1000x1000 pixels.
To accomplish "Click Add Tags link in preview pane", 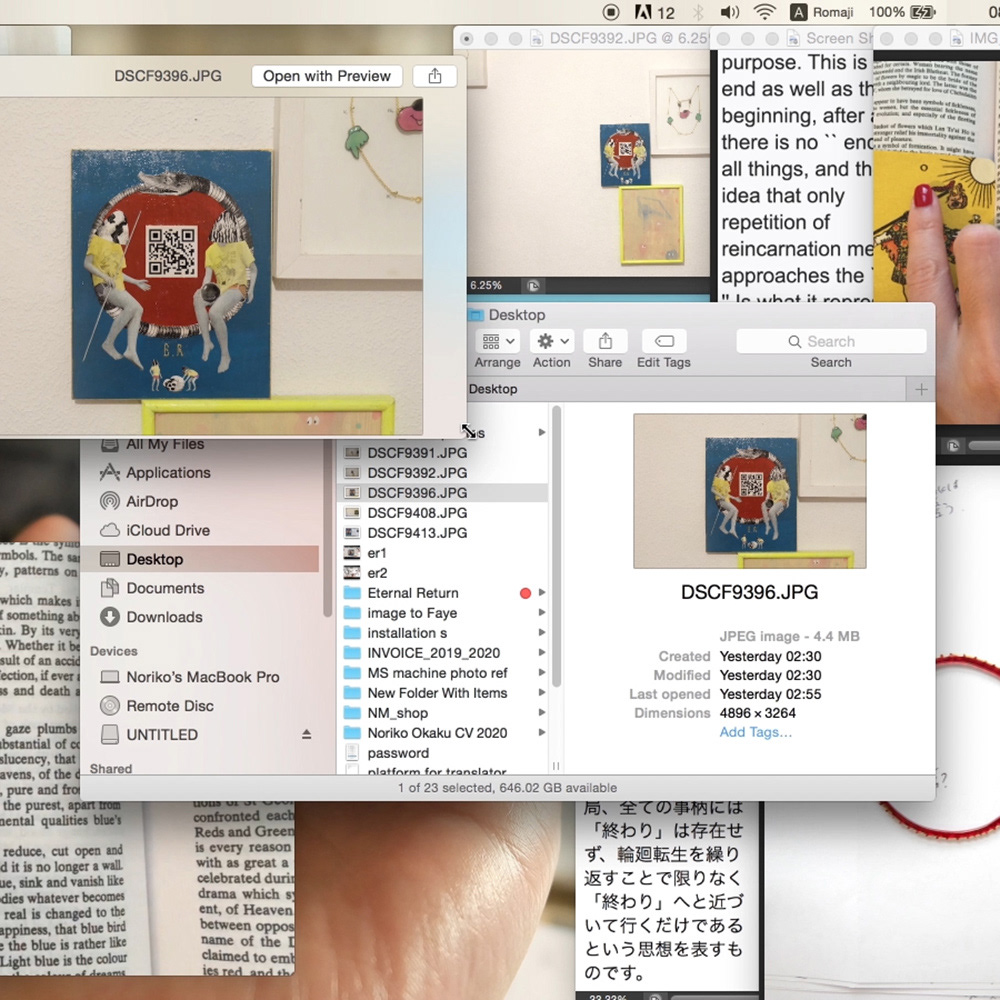I will [x=756, y=732].
